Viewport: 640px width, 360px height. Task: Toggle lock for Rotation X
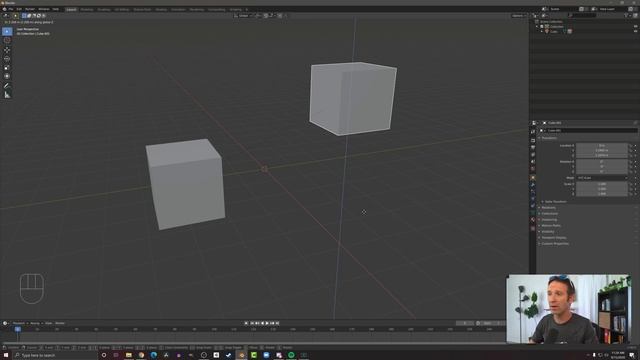click(x=631, y=162)
